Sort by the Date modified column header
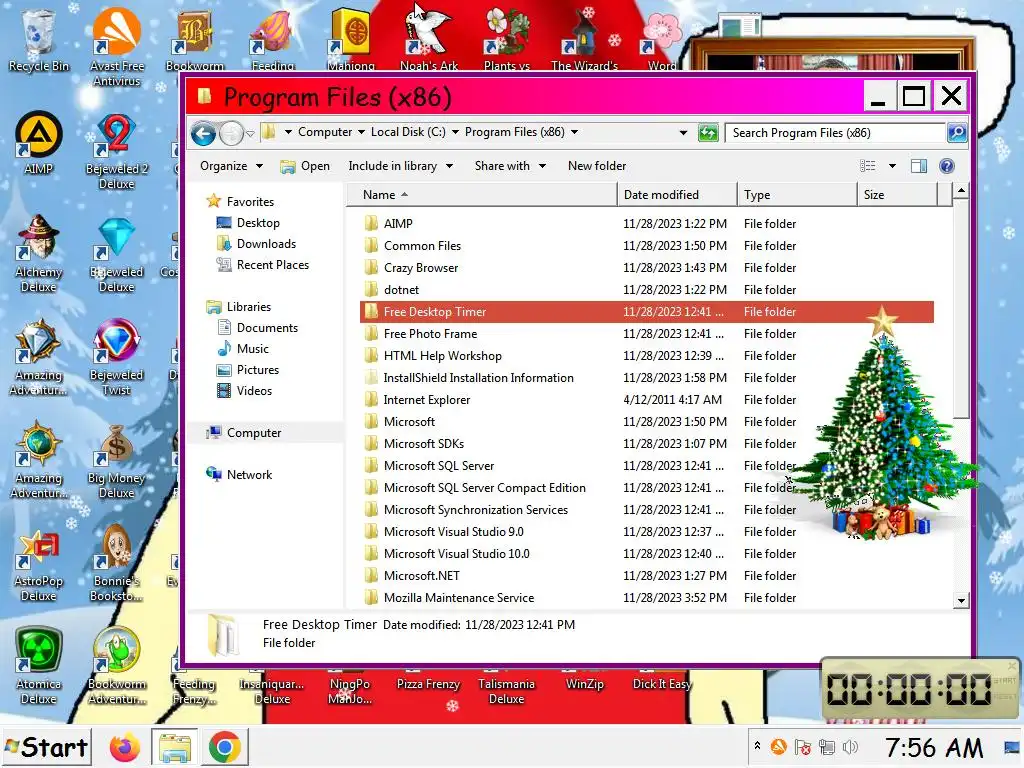The width and height of the screenshot is (1024, 768). [x=677, y=195]
